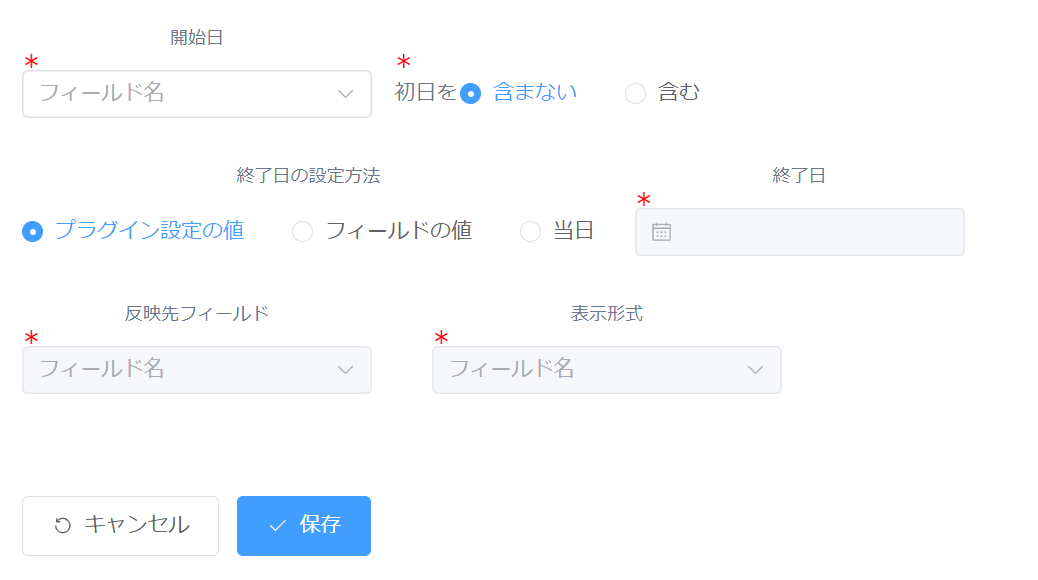Click the calendar icon in 終了日 field
The image size is (1038, 580).
661,232
